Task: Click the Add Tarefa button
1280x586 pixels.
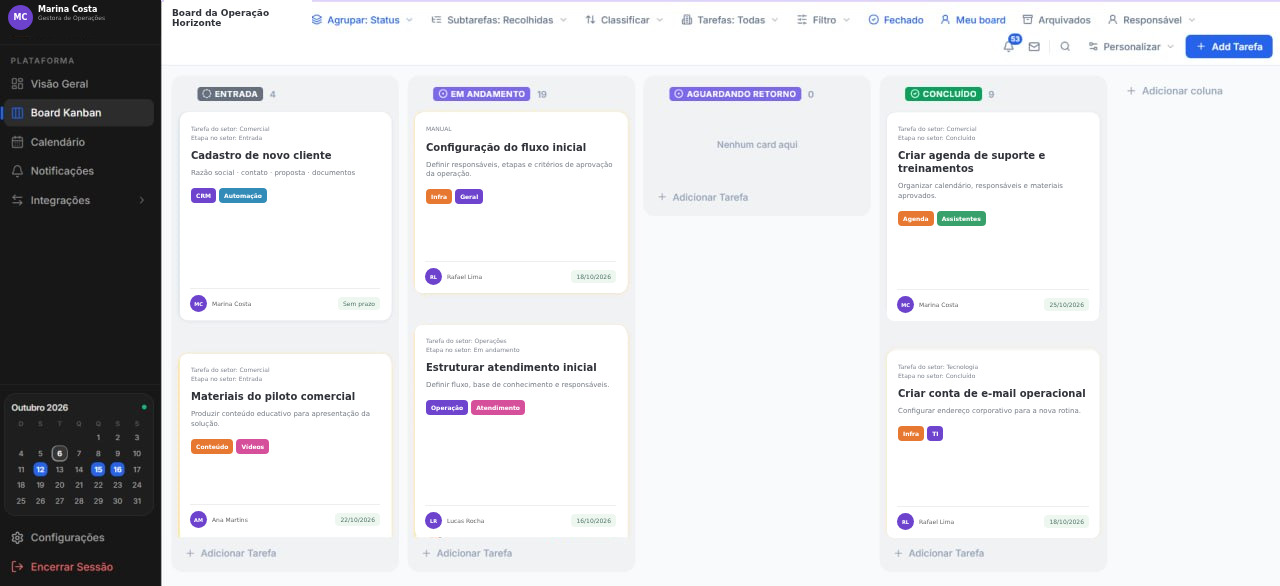Action: tap(1229, 46)
